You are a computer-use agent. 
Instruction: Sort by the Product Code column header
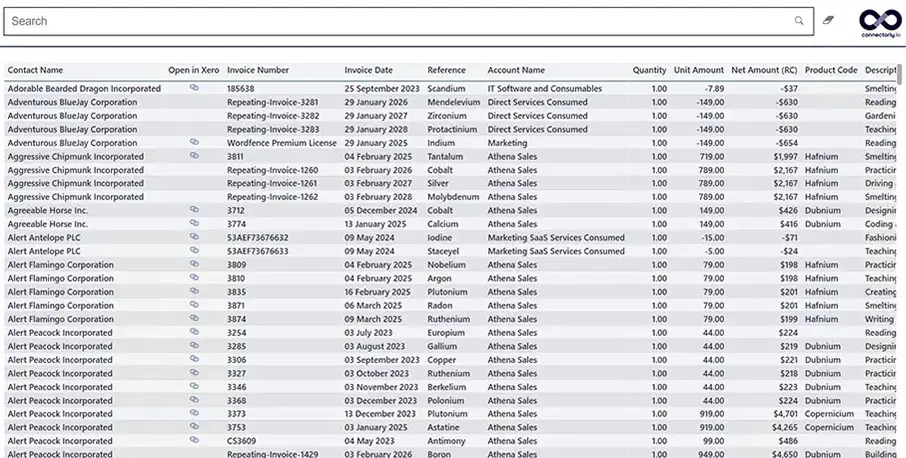coord(831,71)
